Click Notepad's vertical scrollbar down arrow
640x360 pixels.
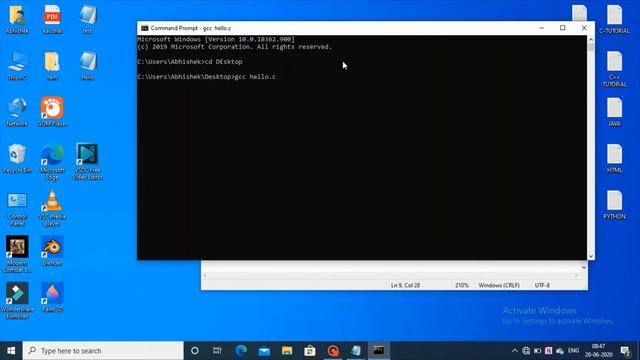coord(584,267)
